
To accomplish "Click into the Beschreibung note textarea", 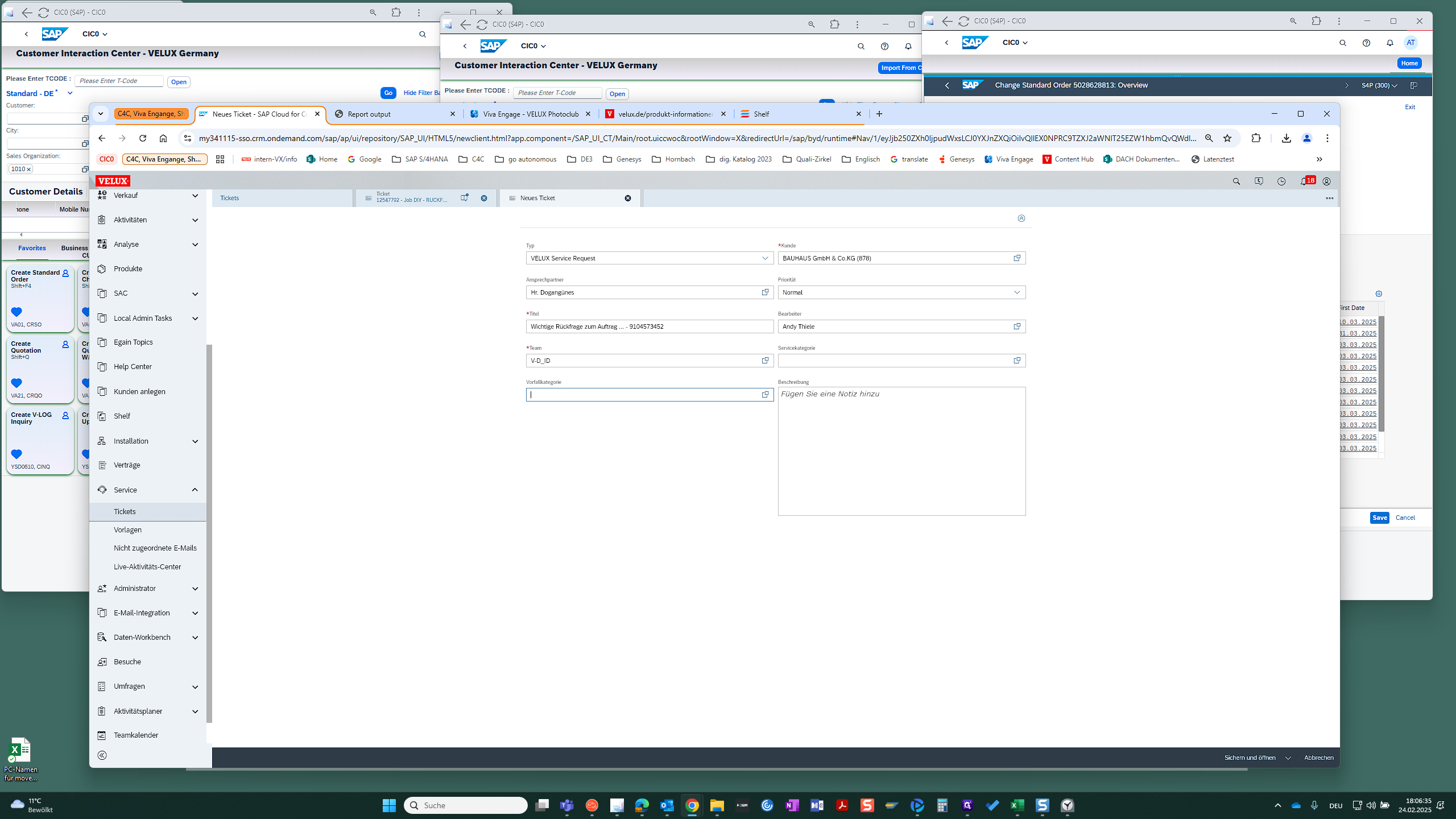I will (x=901, y=452).
